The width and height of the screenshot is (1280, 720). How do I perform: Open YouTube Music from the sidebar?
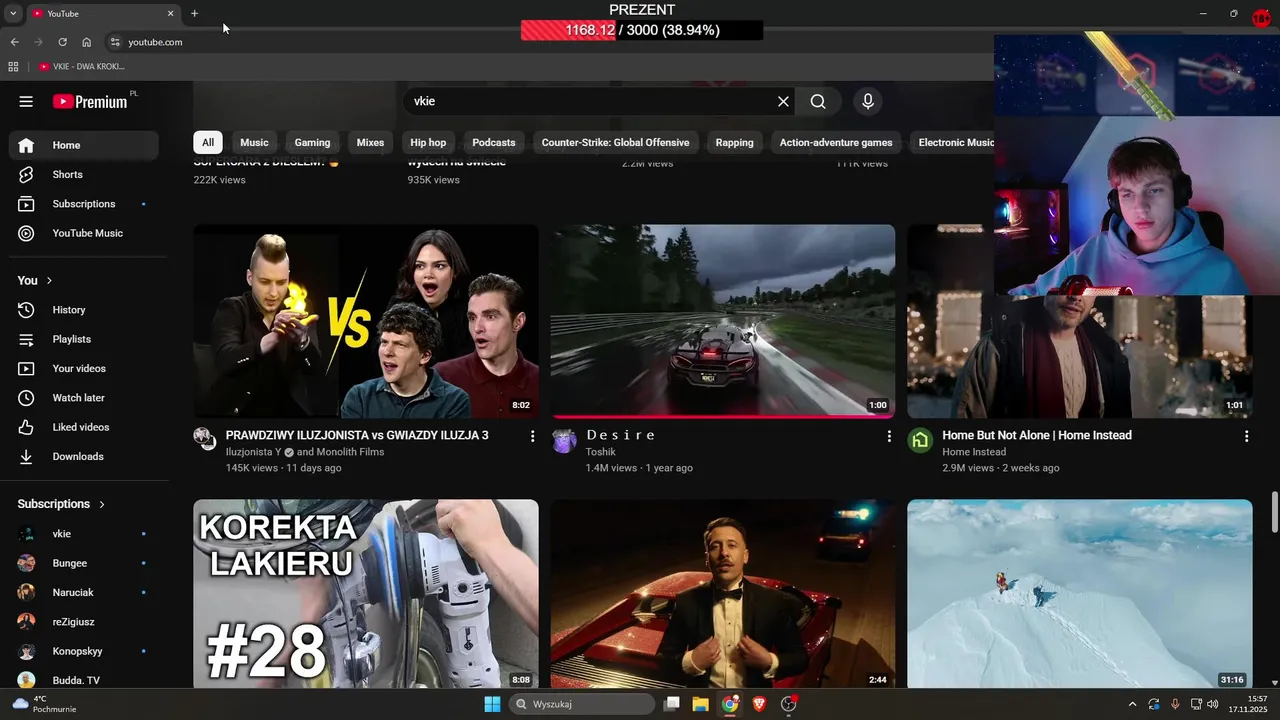point(84,233)
